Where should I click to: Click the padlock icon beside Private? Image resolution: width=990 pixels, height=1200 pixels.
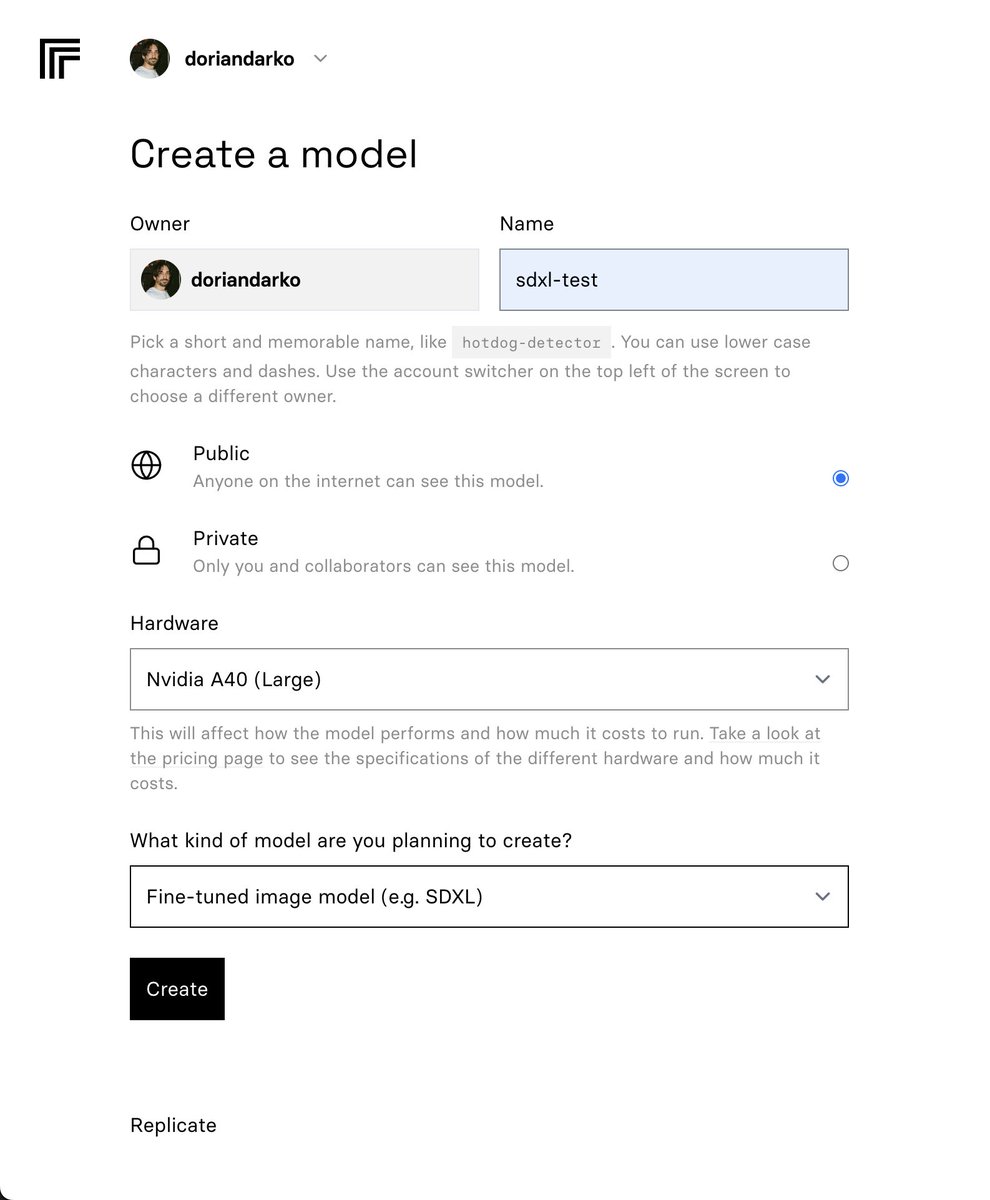[147, 551]
